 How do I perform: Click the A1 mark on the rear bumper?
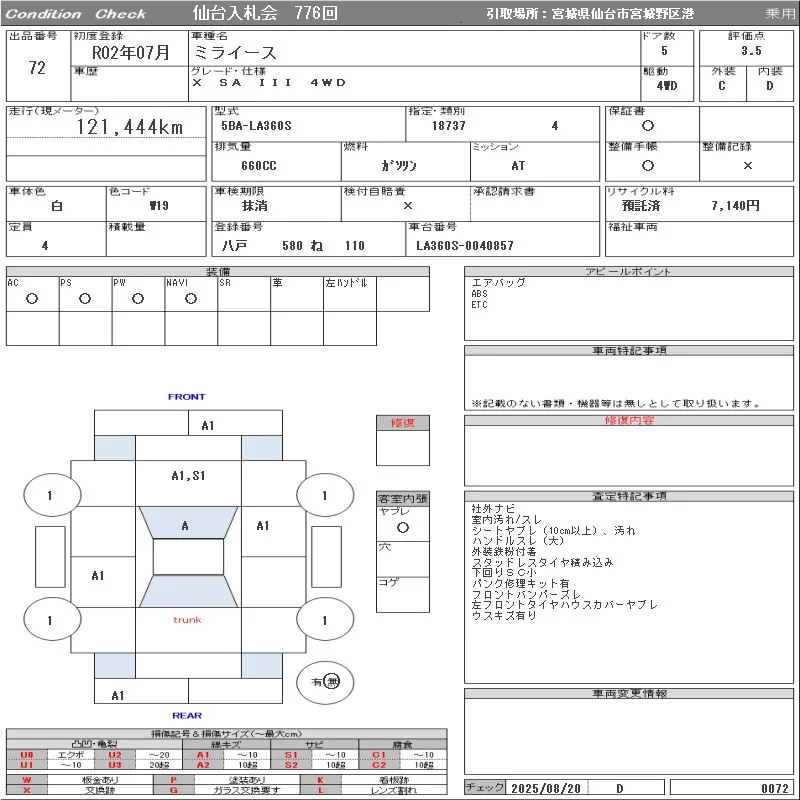click(x=118, y=695)
